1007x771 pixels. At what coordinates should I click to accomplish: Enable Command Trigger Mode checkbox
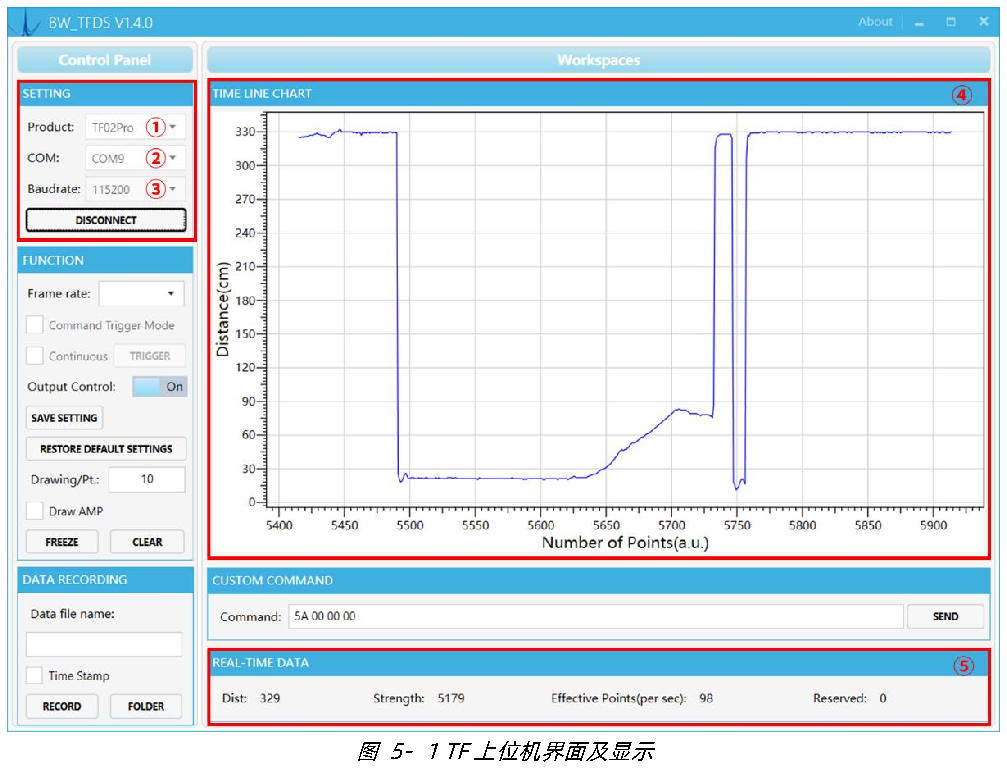click(35, 325)
